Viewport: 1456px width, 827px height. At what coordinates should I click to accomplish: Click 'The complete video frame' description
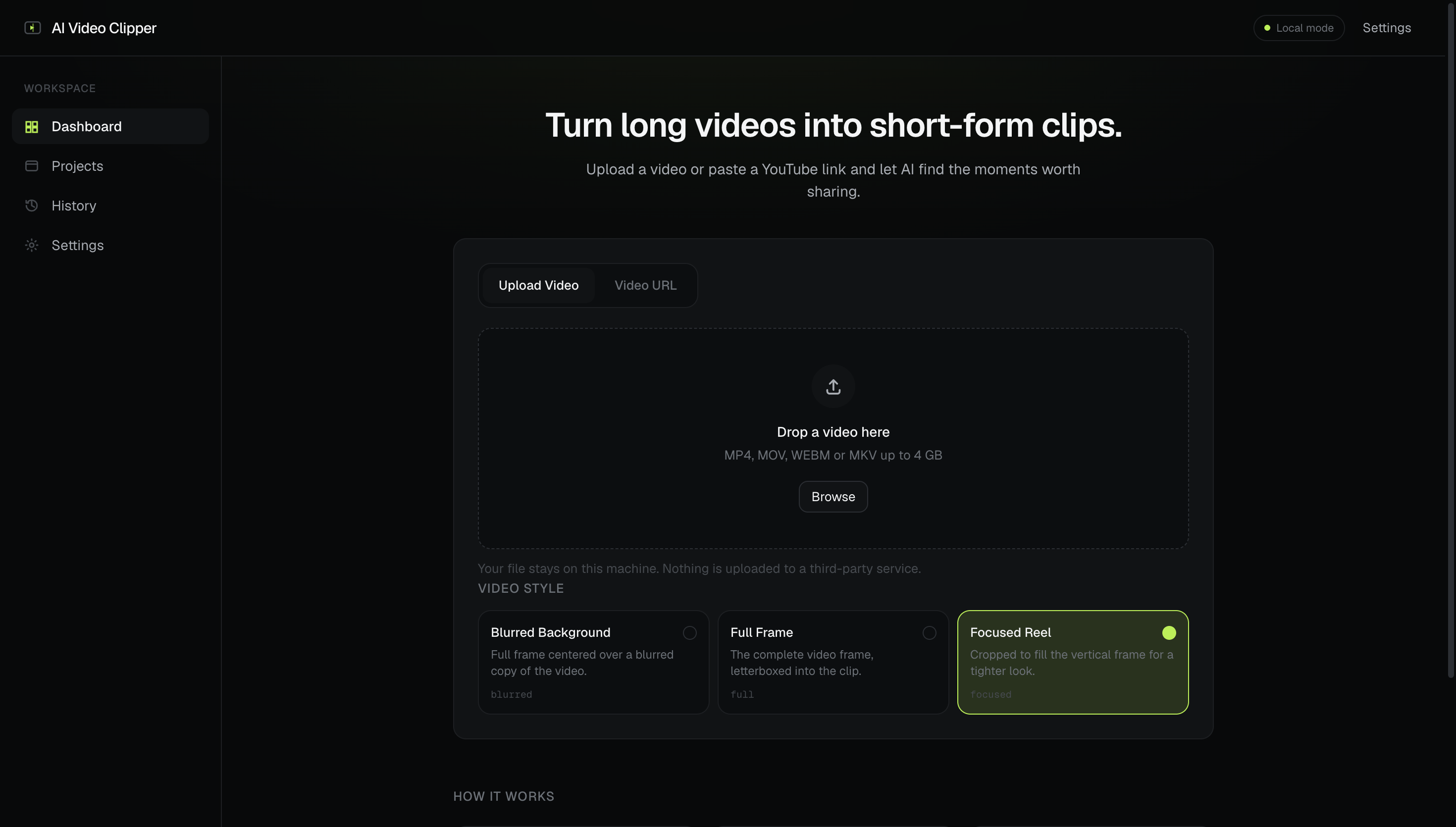pyautogui.click(x=802, y=662)
